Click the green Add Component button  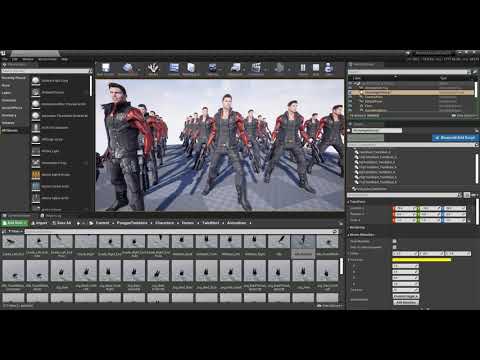366,137
